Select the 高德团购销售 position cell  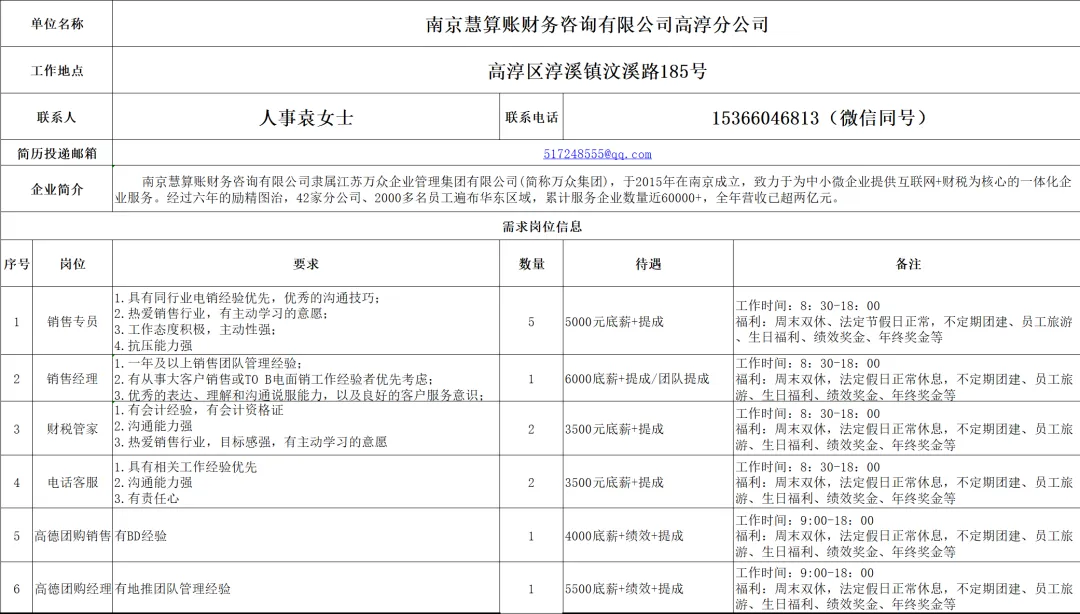pos(72,535)
